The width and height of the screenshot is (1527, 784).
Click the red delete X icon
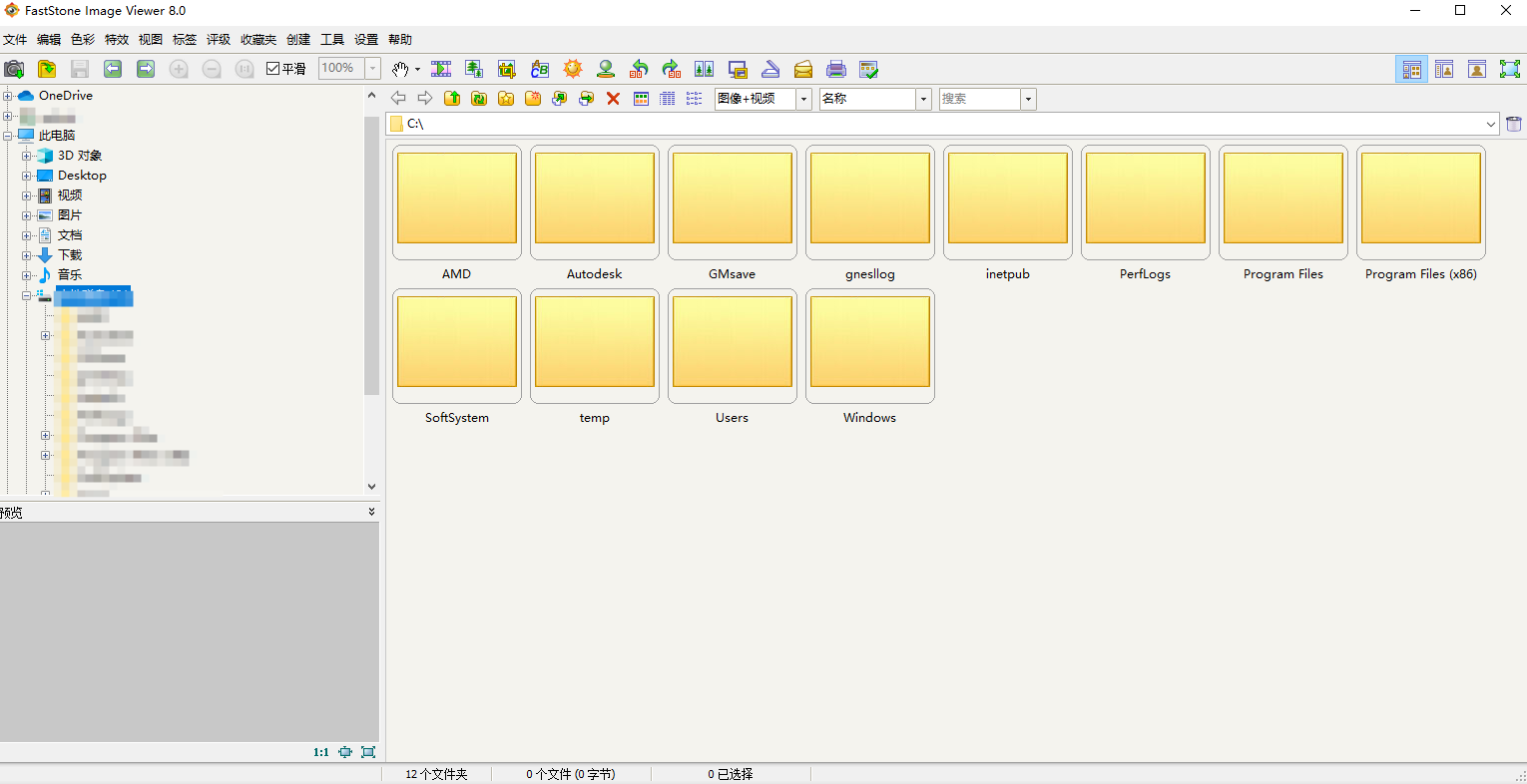[613, 99]
